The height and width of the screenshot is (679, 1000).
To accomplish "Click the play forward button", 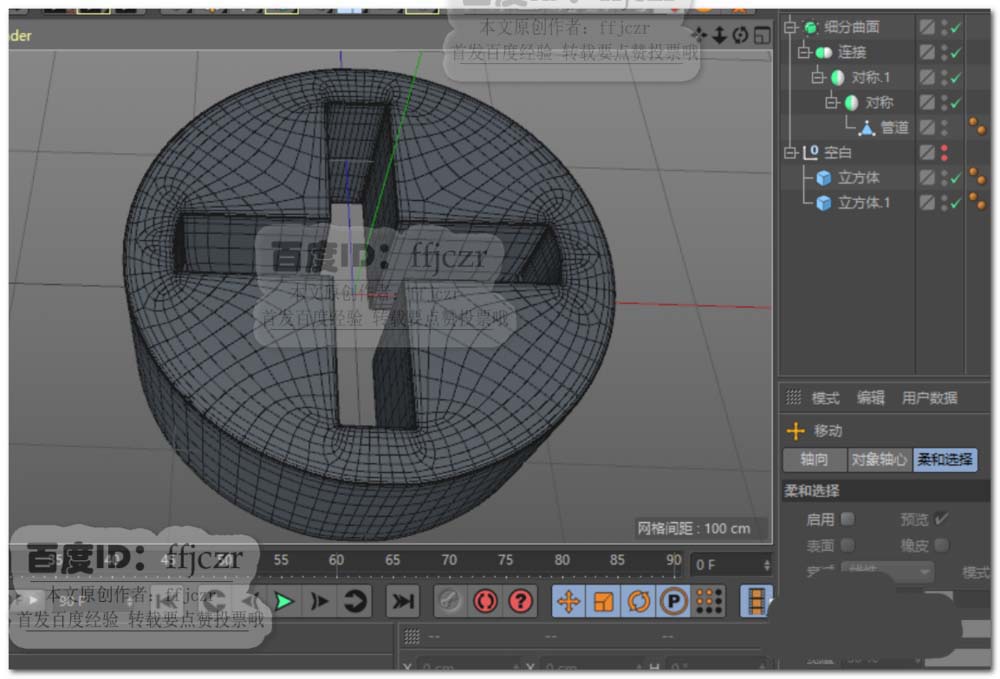I will 284,601.
